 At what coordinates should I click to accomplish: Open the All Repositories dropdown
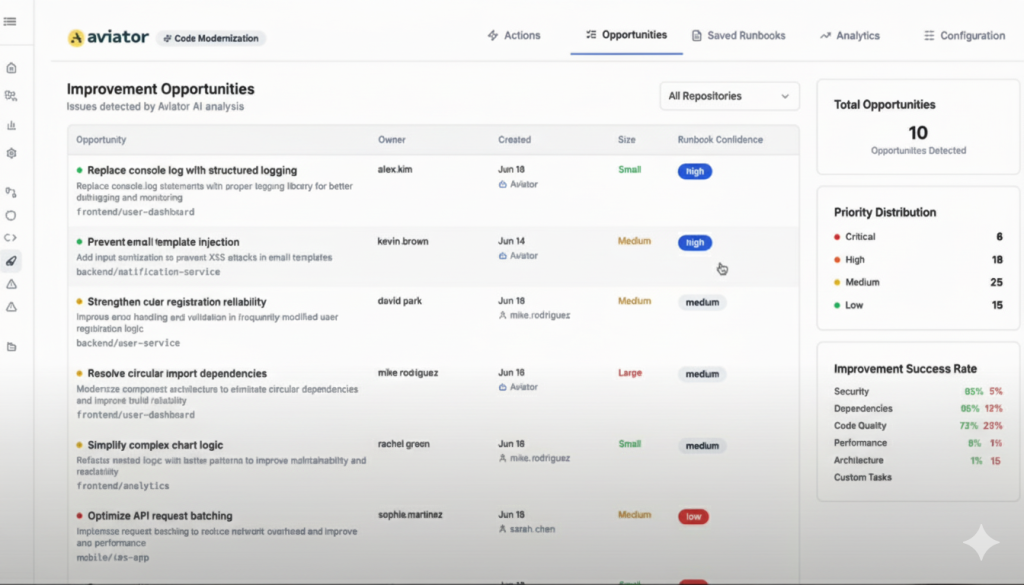pyautogui.click(x=729, y=96)
